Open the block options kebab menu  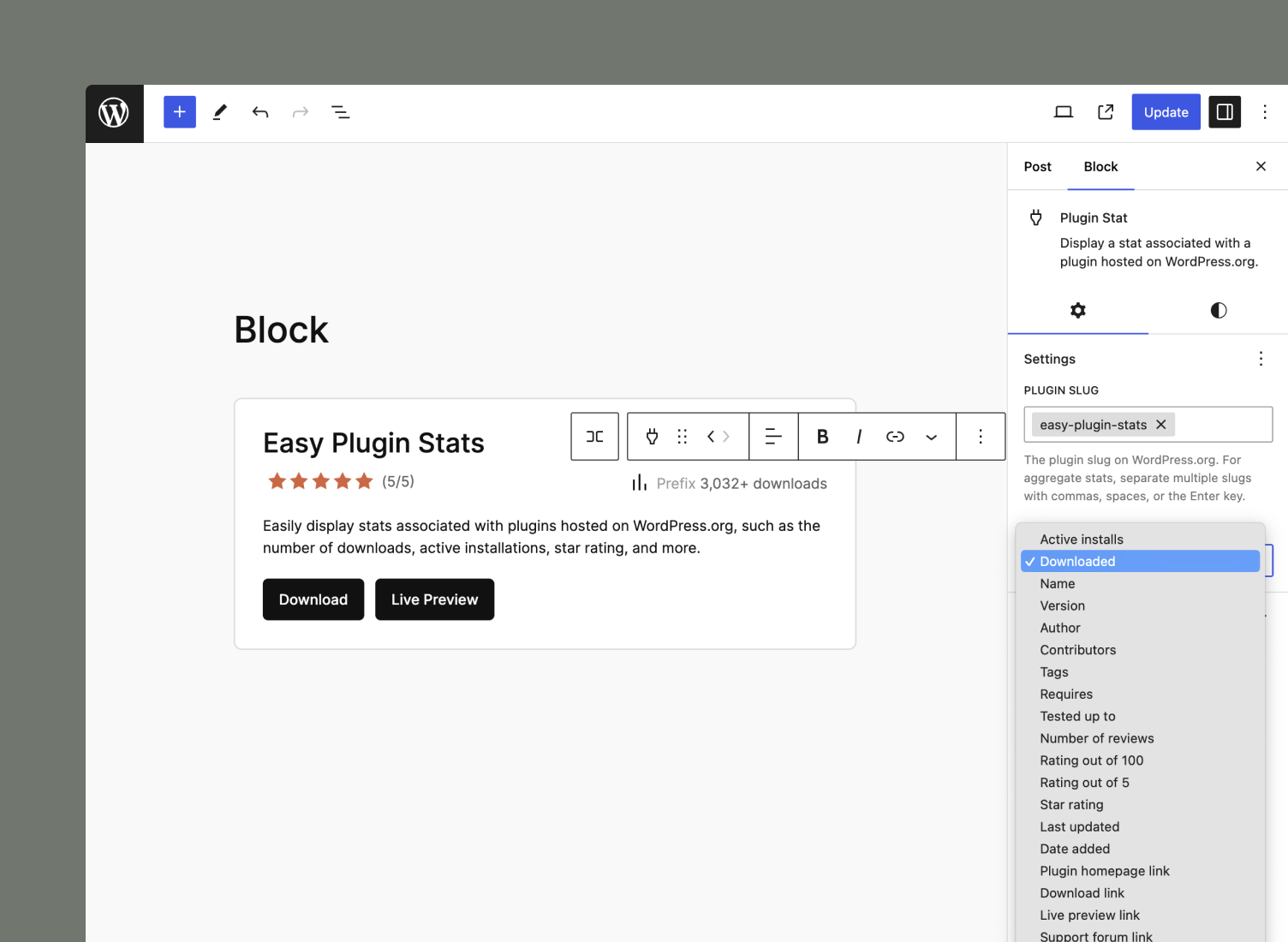(981, 437)
